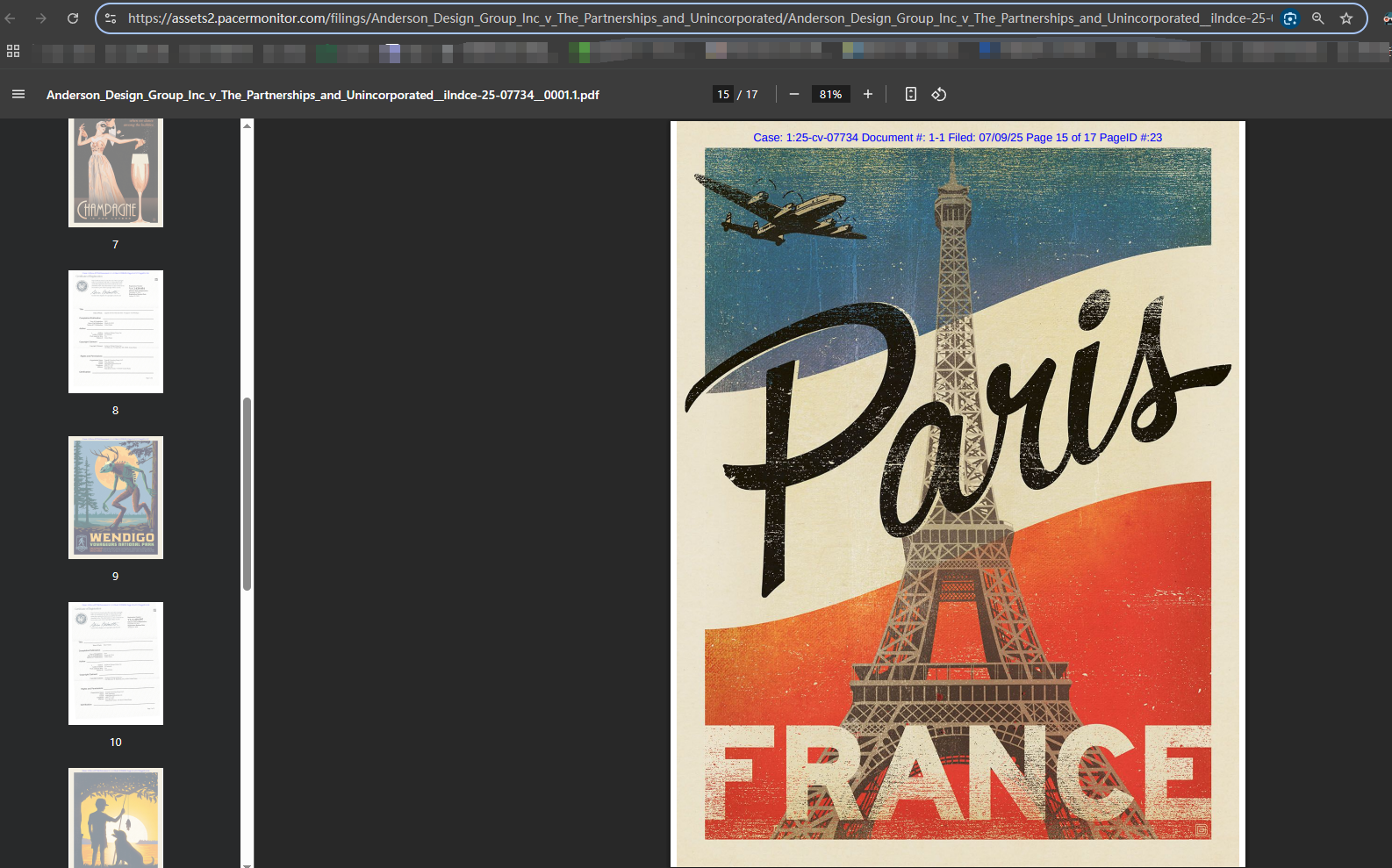Open page 10 certificate thumbnail
The image size is (1392, 868).
click(116, 664)
